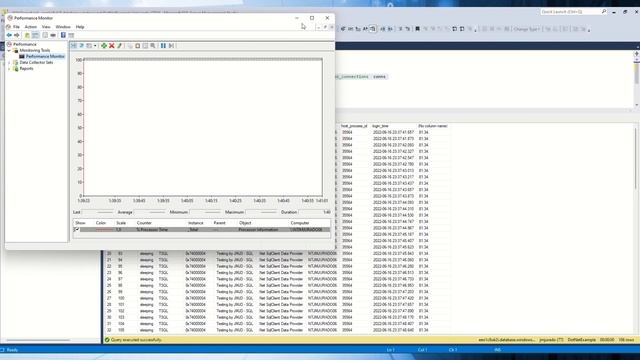Click the Query executed successfully status message

point(136,340)
